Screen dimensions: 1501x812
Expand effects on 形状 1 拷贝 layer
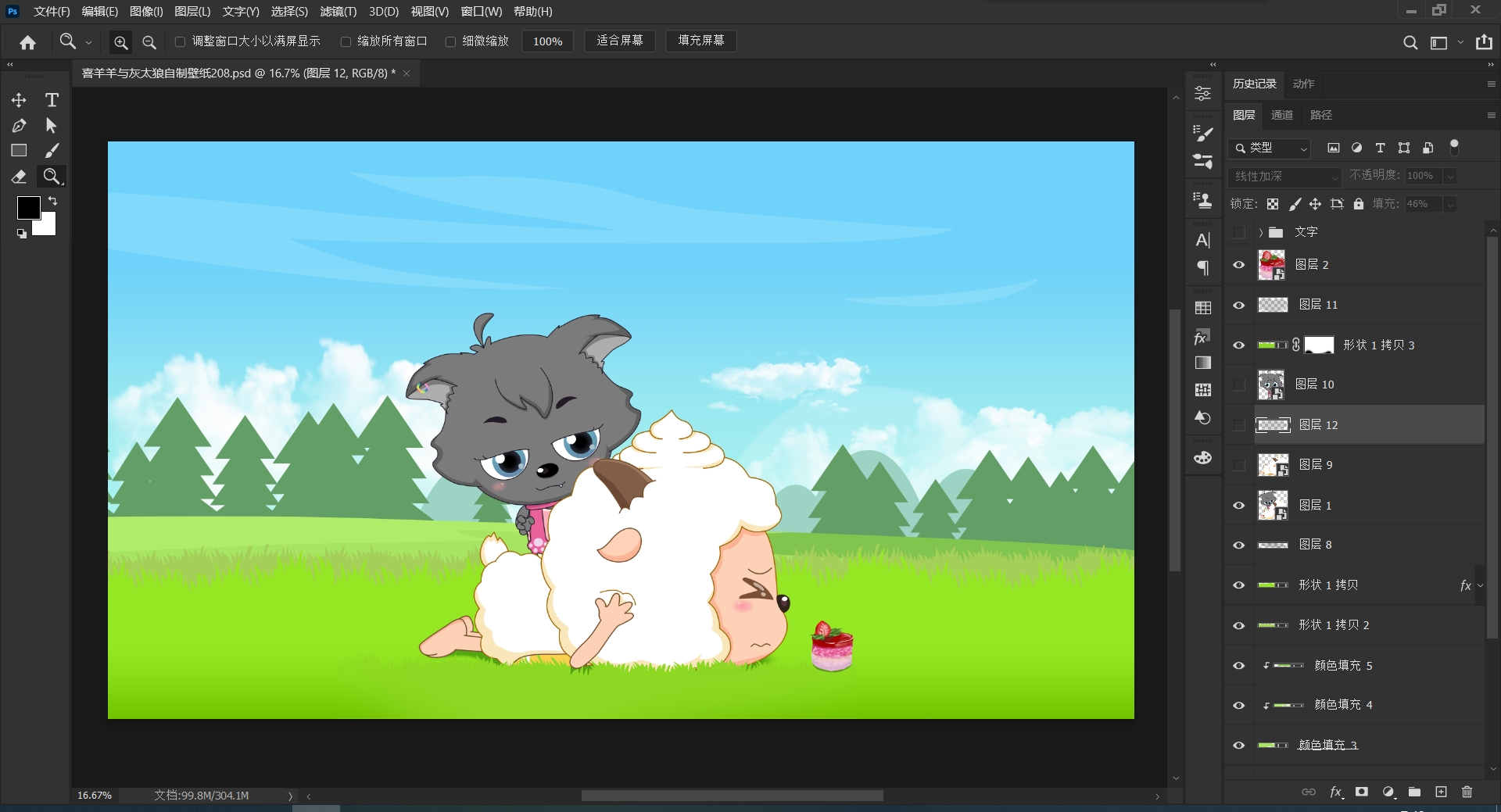coord(1480,585)
